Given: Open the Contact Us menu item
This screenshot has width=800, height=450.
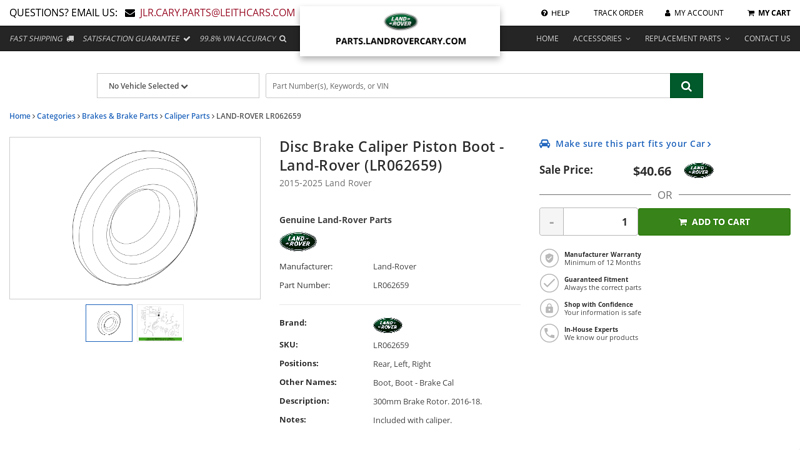Looking at the screenshot, I should point(767,39).
